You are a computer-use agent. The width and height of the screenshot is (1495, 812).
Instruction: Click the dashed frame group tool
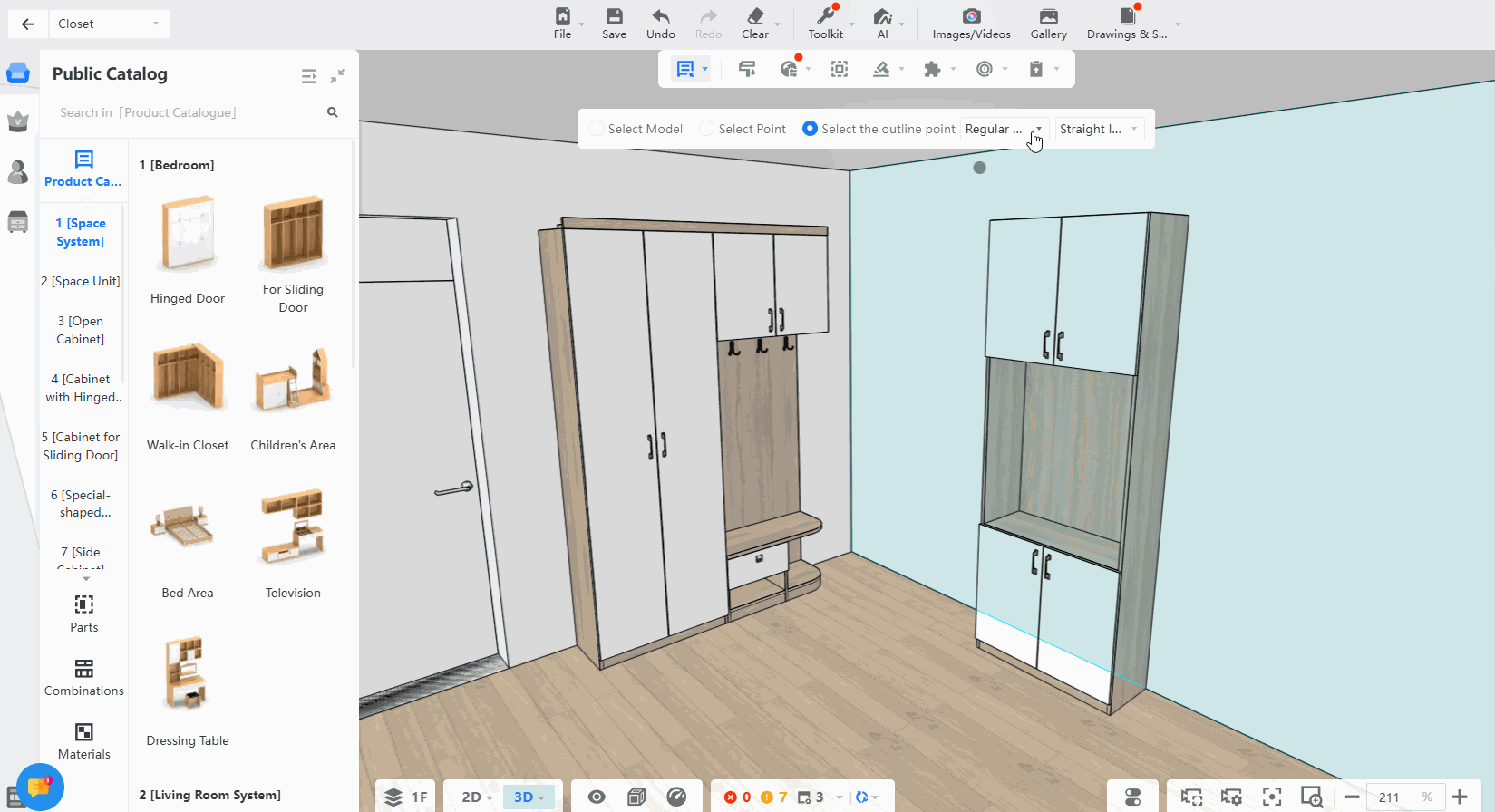click(840, 69)
